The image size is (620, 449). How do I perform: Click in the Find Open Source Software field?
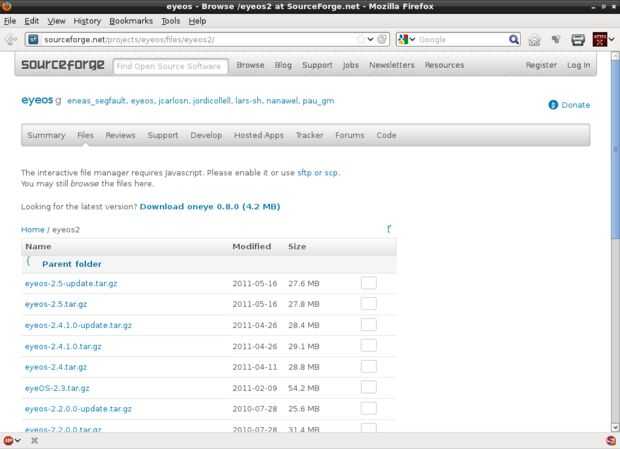(170, 66)
